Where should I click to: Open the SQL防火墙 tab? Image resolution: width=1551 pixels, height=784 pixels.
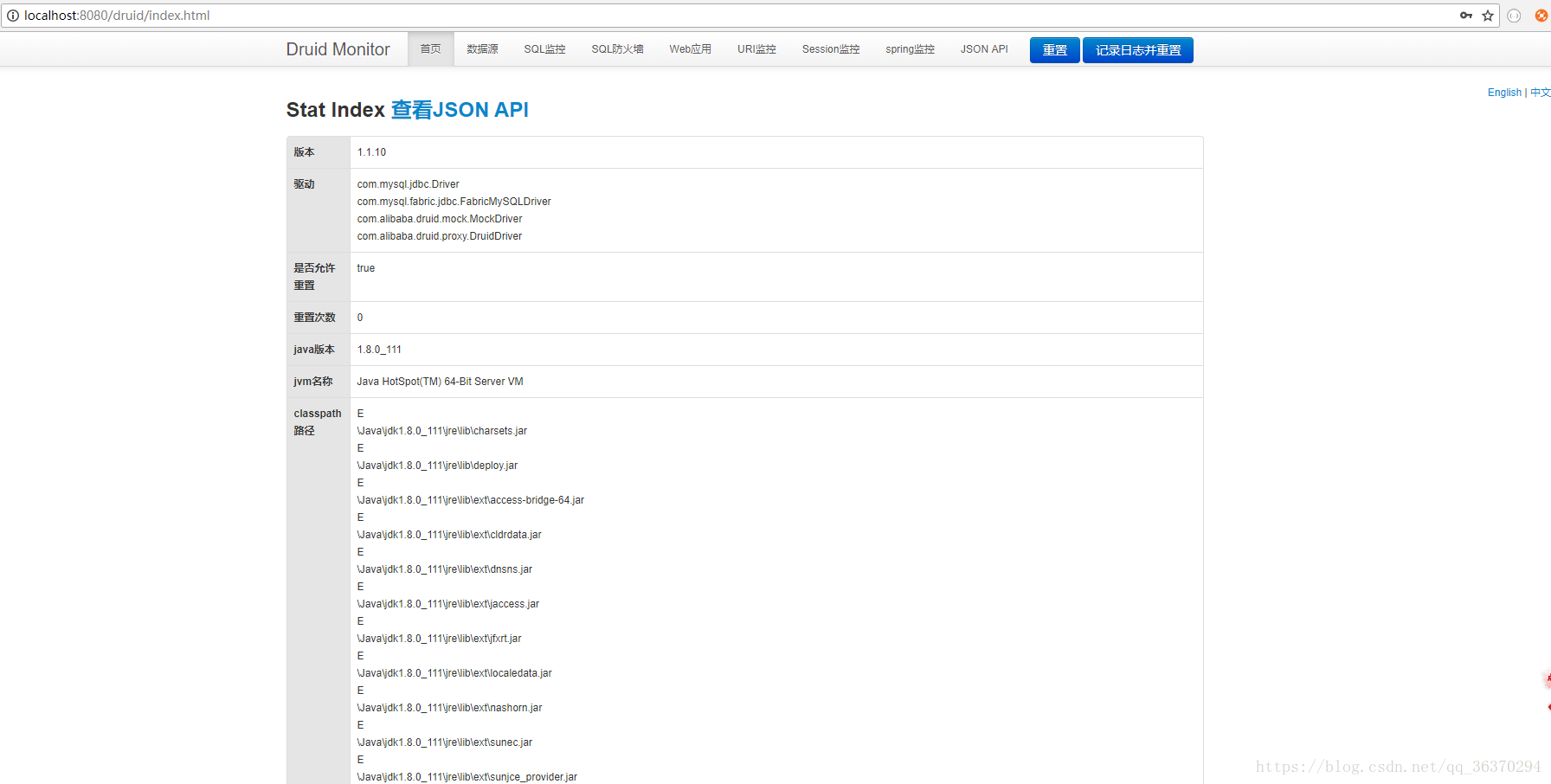pos(617,49)
